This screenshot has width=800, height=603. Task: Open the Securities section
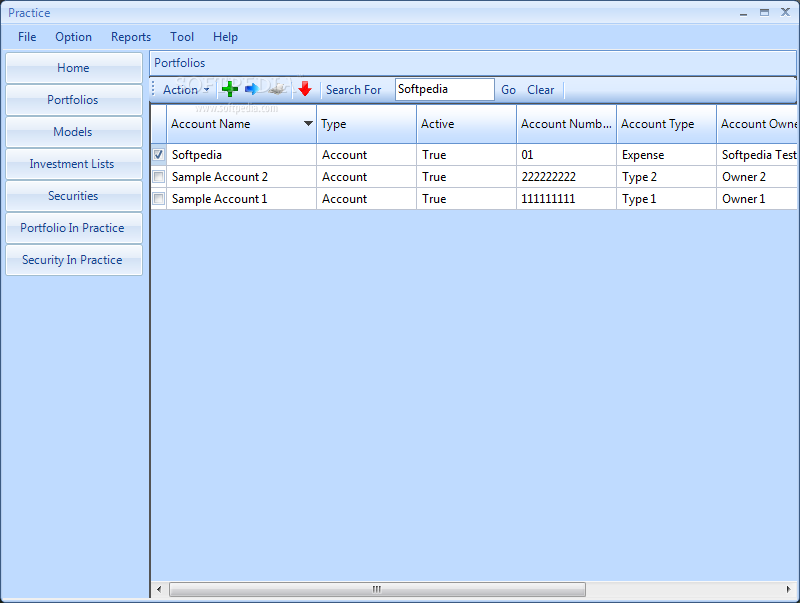74,196
